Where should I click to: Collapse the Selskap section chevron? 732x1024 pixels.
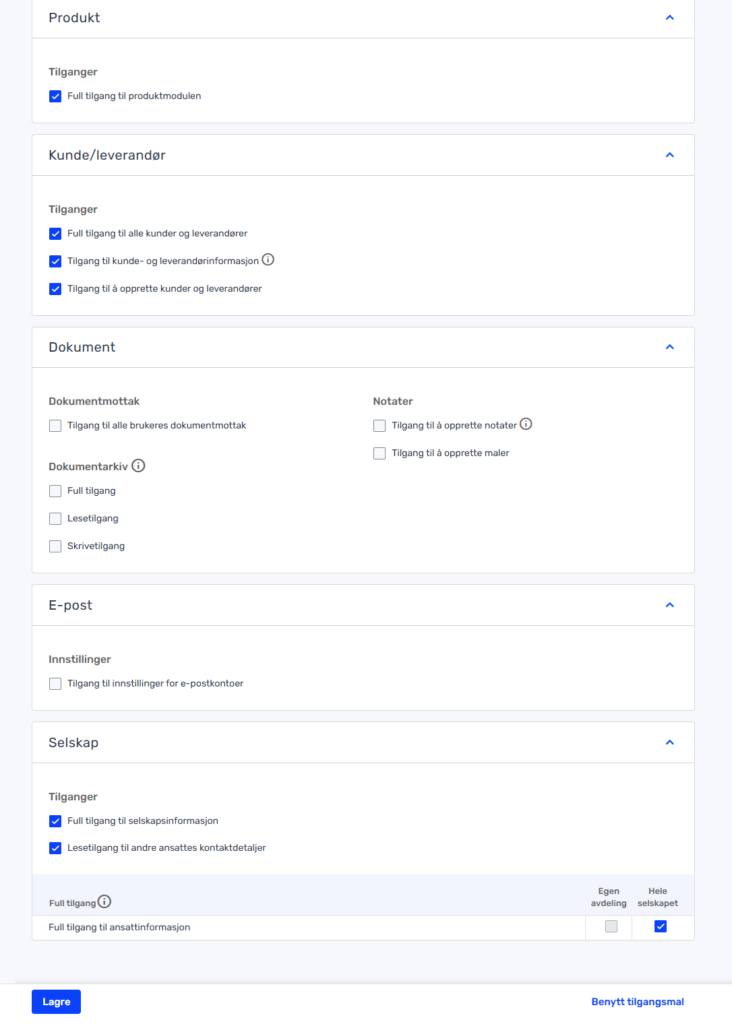coord(669,743)
